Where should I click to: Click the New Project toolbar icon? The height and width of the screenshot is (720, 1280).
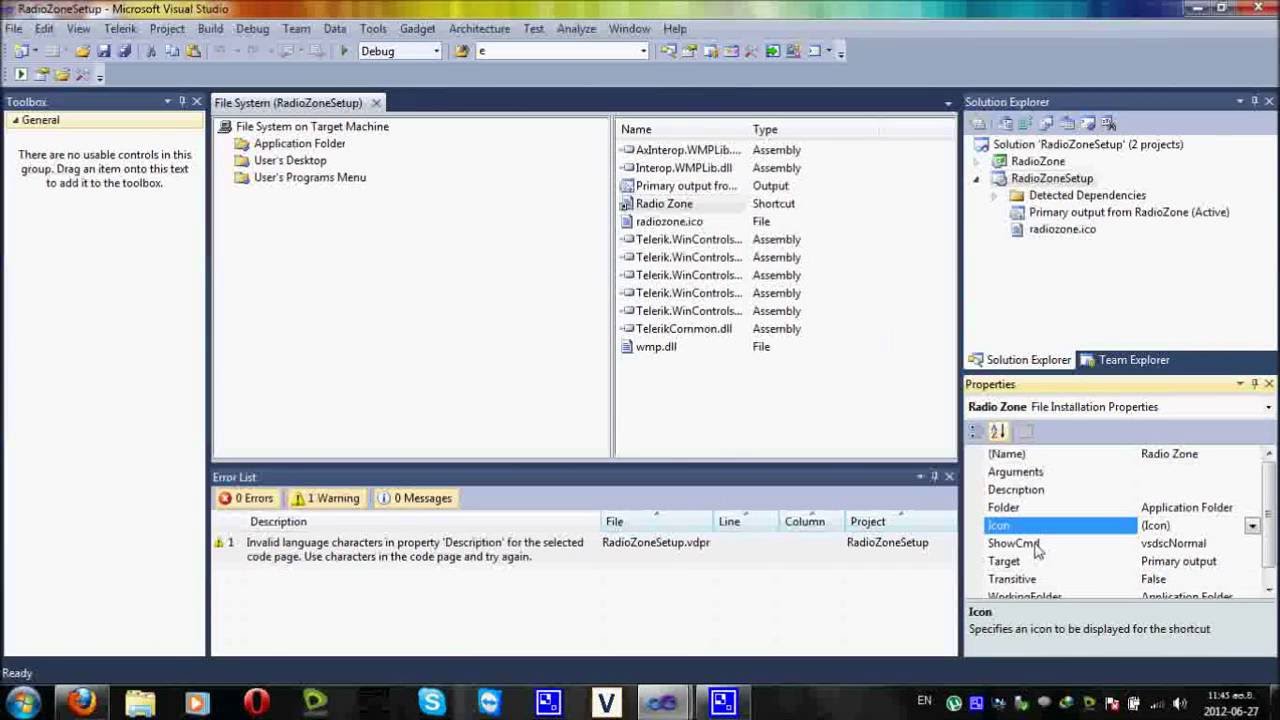(x=22, y=51)
